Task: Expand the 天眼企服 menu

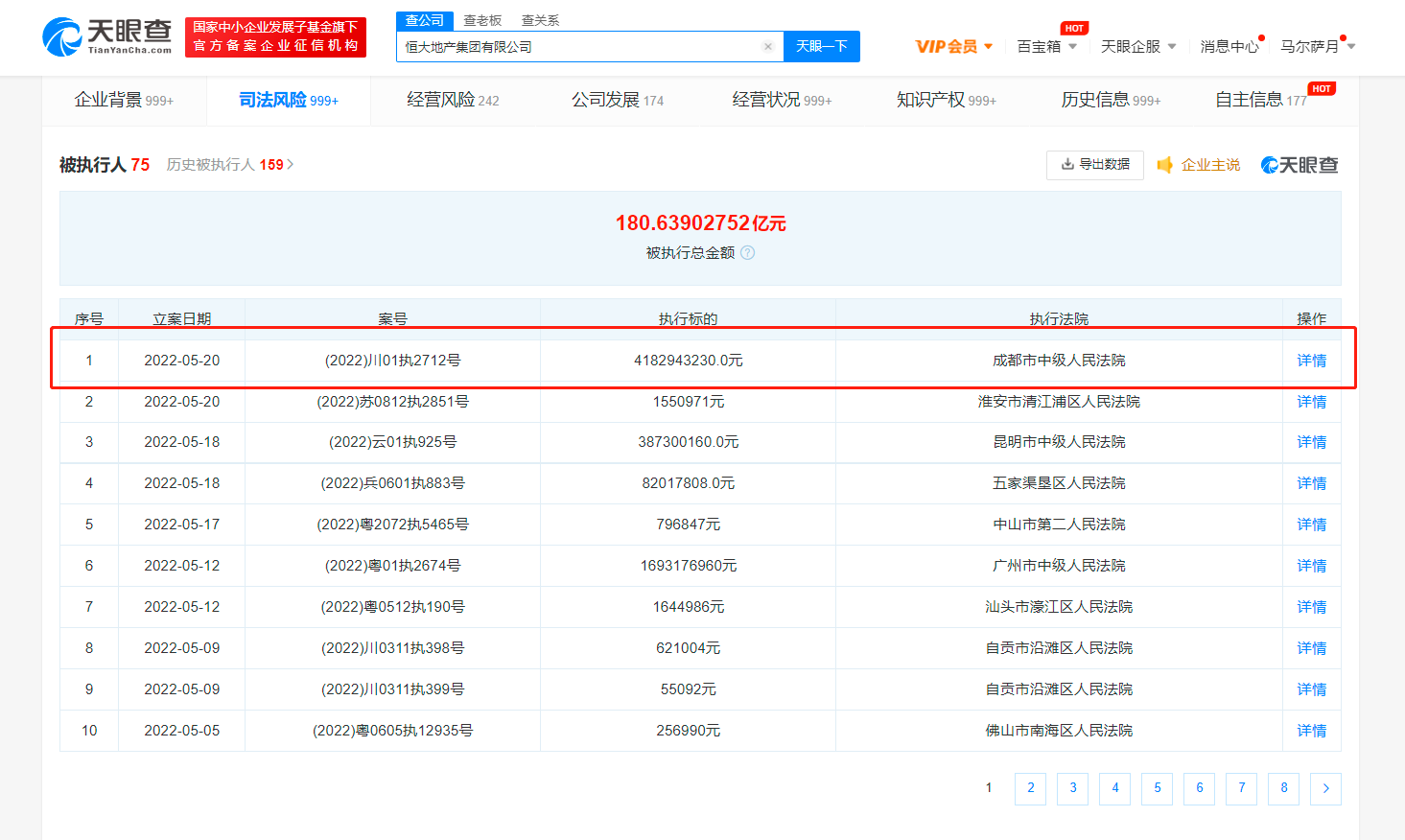Action: (1138, 46)
